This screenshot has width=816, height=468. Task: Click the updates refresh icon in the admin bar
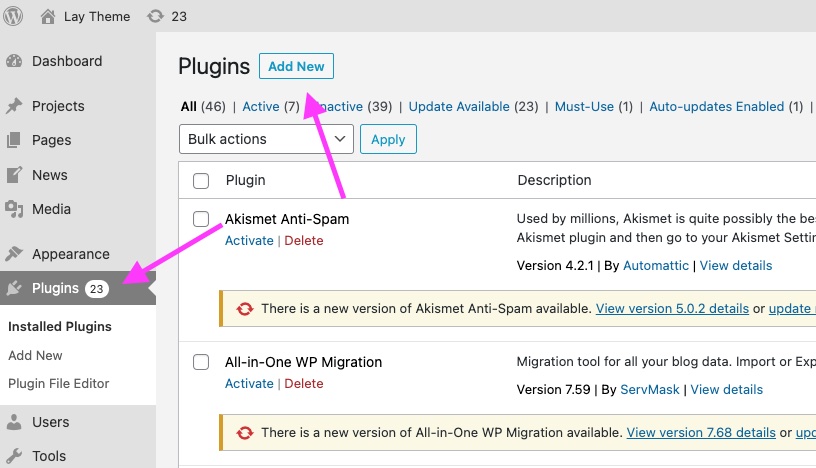[155, 16]
